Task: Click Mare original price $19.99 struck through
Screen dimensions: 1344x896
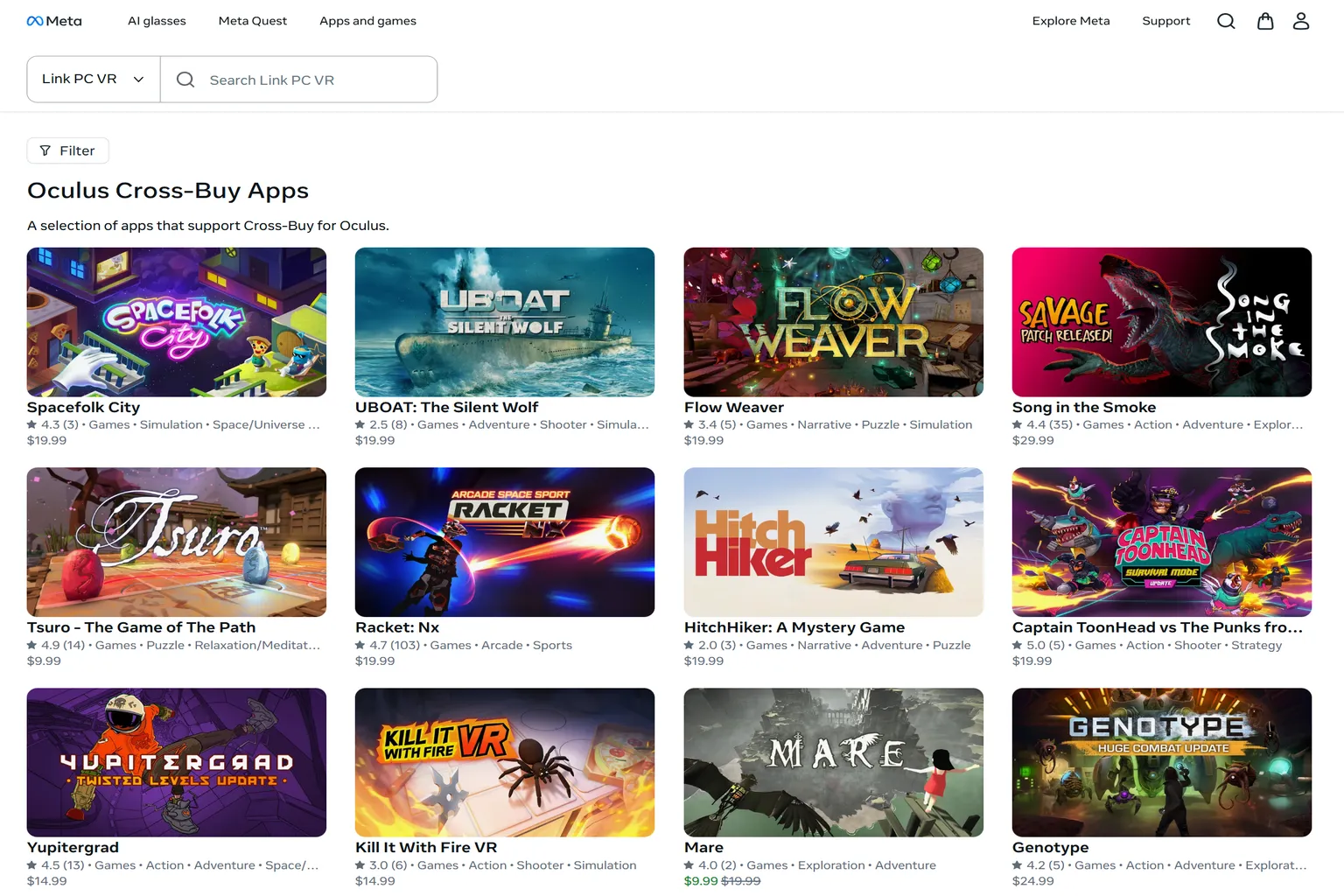Action: [741, 880]
